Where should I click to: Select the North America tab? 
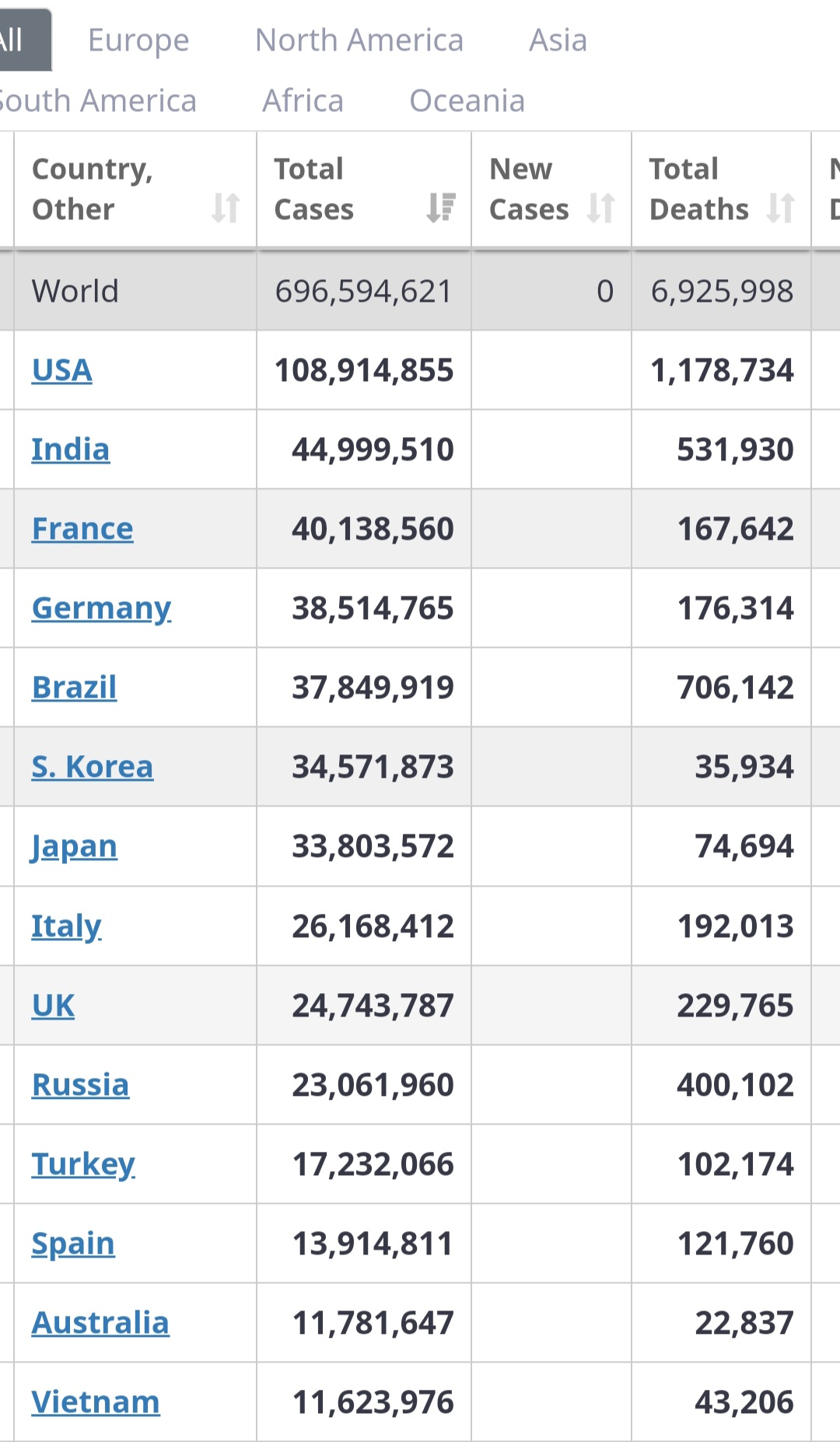tap(359, 40)
